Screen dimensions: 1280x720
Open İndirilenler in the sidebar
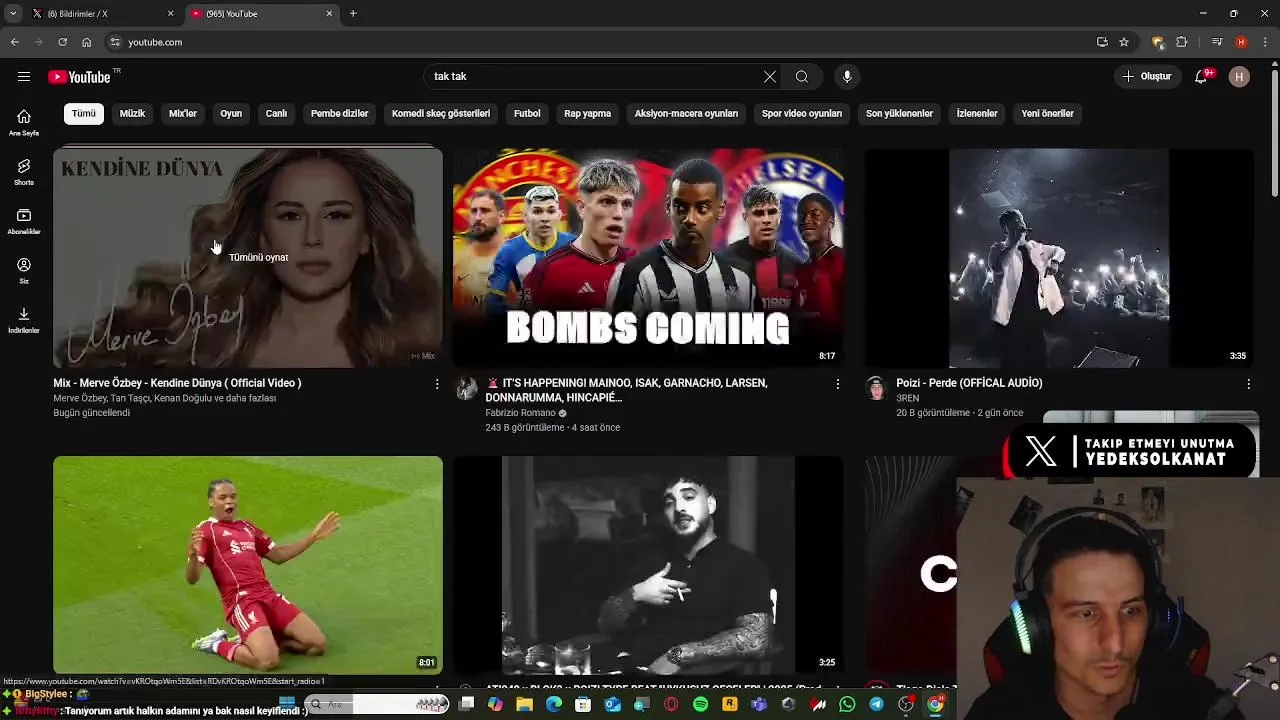[24, 320]
